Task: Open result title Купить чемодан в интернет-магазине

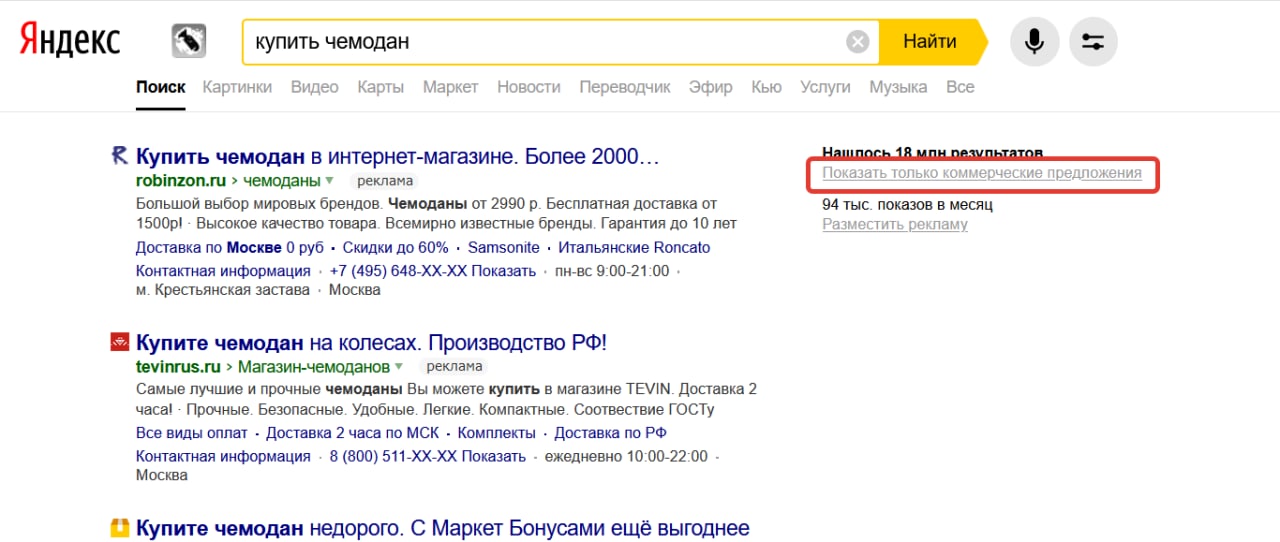Action: point(398,156)
